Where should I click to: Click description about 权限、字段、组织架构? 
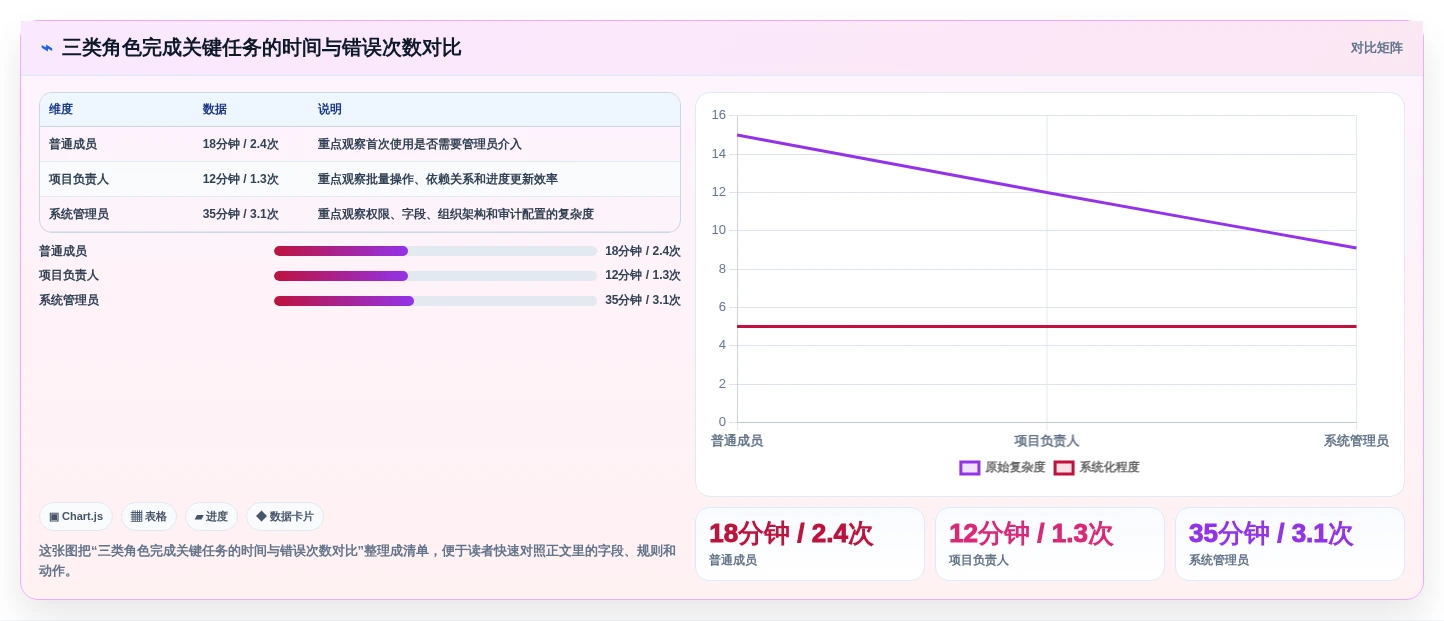click(456, 214)
